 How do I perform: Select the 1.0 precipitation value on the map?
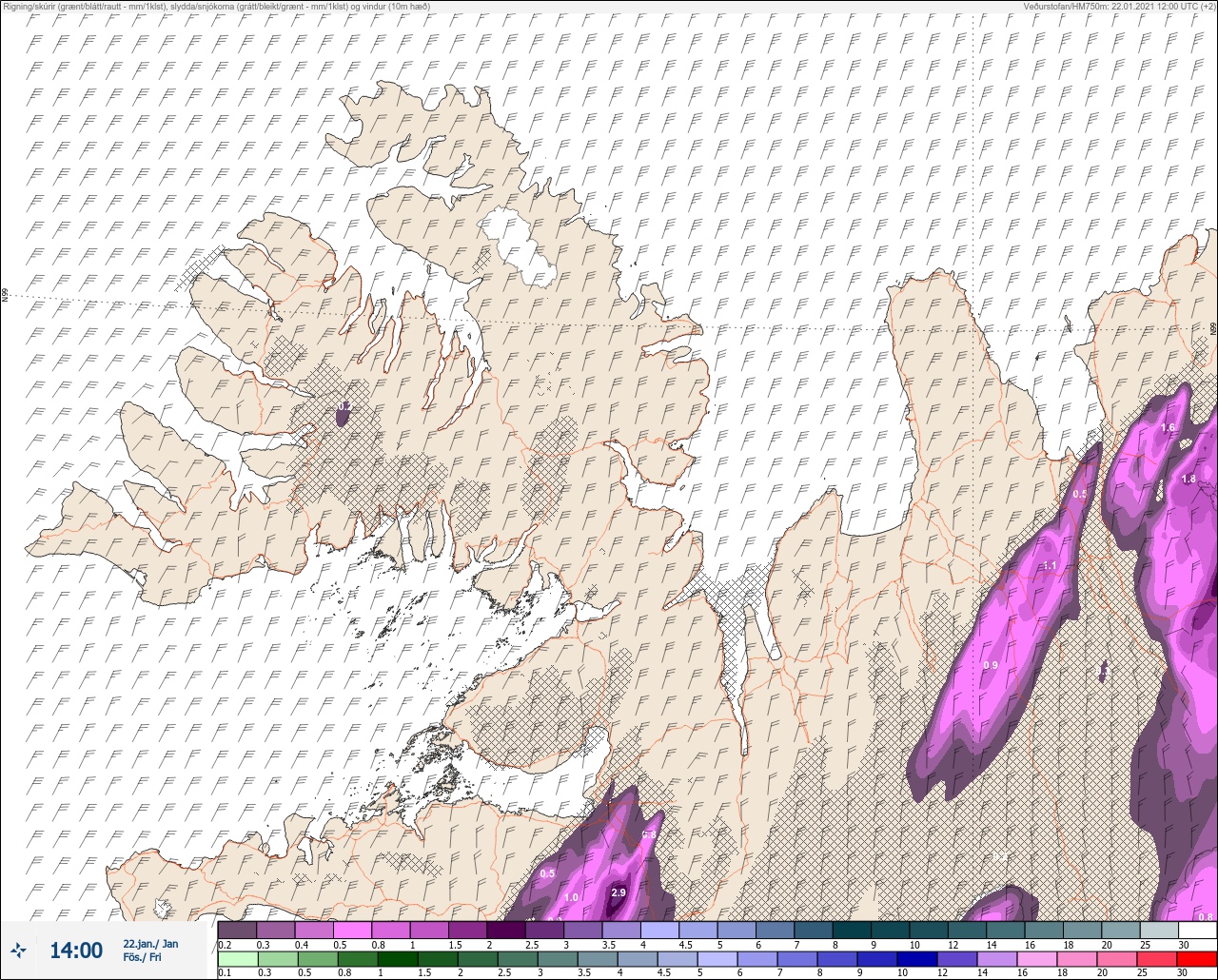[x=571, y=897]
